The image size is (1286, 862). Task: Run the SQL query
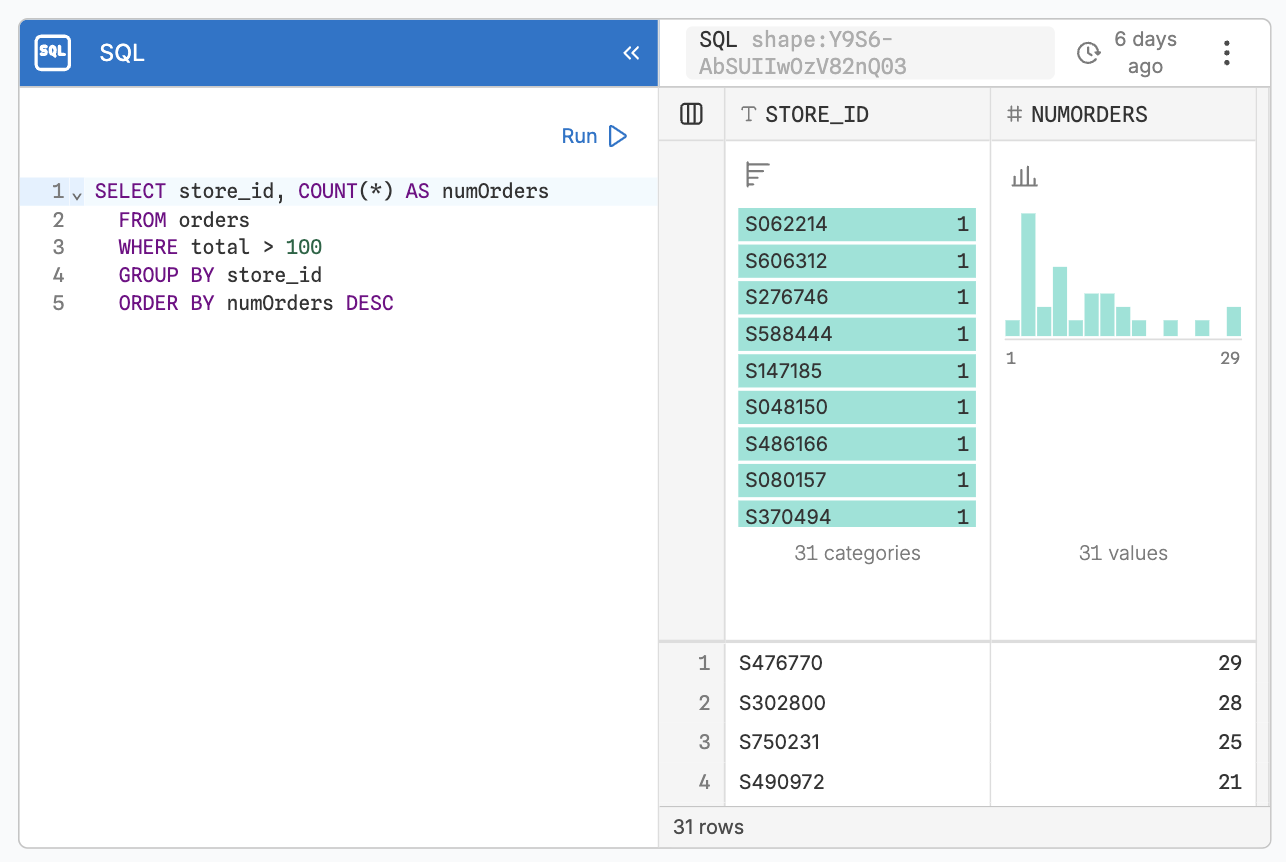(x=594, y=136)
